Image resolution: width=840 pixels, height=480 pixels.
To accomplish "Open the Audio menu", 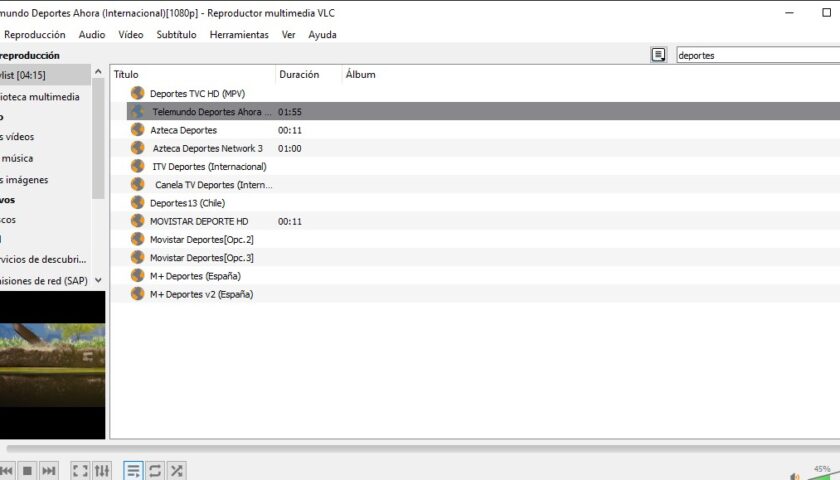I will coord(92,34).
